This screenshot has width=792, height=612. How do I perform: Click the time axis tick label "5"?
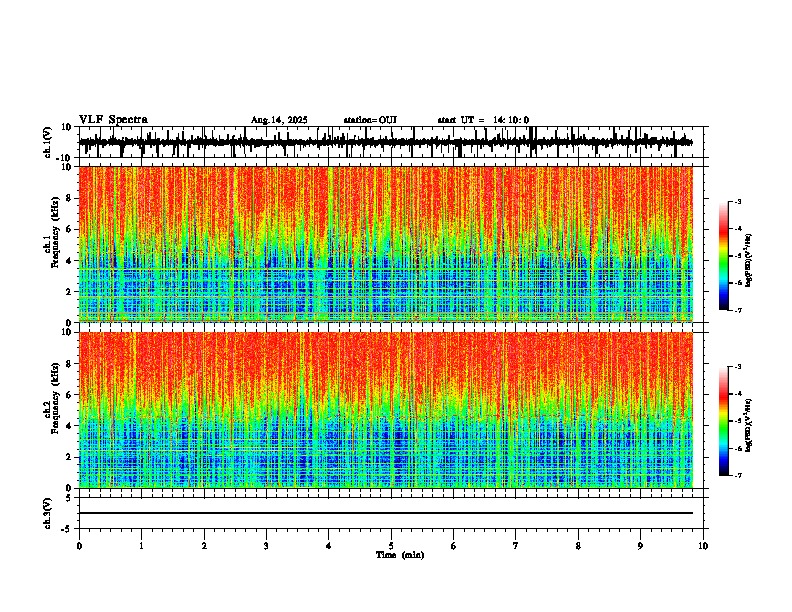coord(391,546)
